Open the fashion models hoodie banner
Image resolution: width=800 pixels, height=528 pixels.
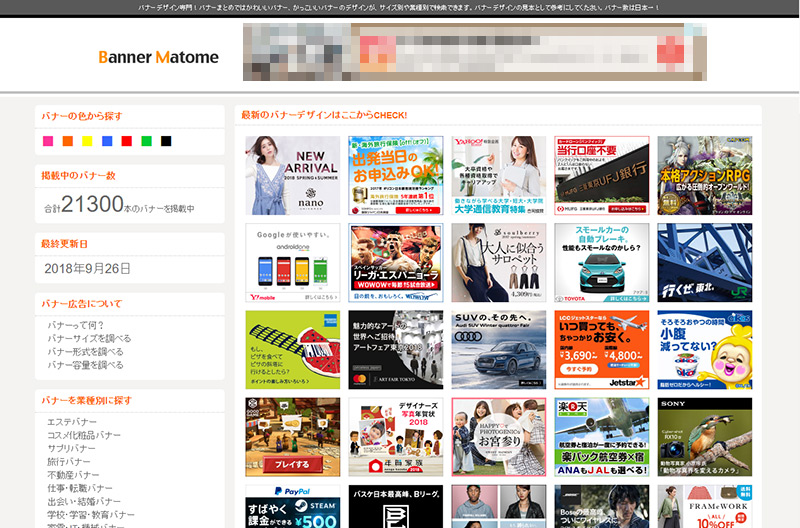[498, 506]
